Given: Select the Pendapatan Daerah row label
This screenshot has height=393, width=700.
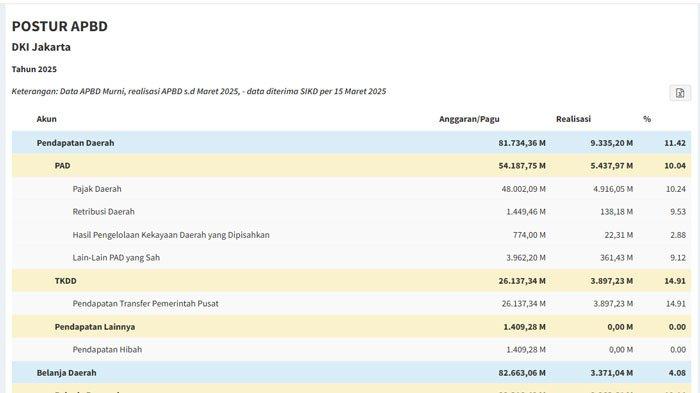Looking at the screenshot, I should (75, 143).
